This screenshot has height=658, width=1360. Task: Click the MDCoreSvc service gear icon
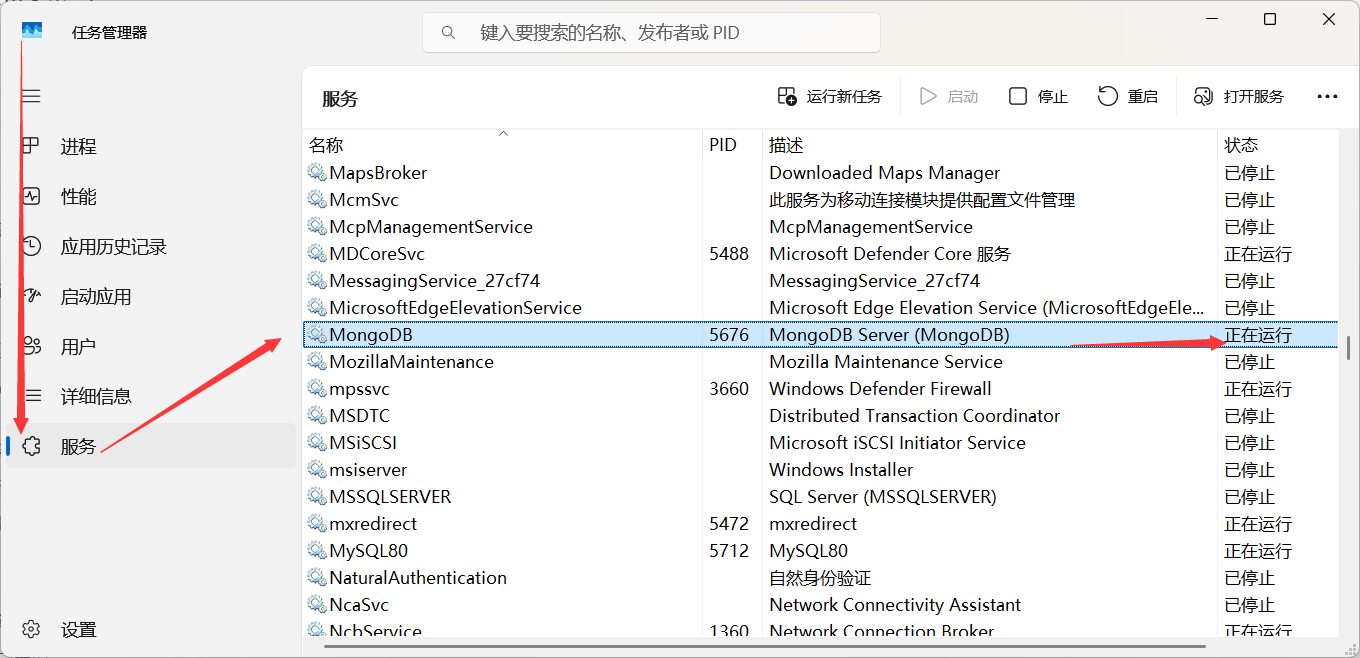click(317, 254)
